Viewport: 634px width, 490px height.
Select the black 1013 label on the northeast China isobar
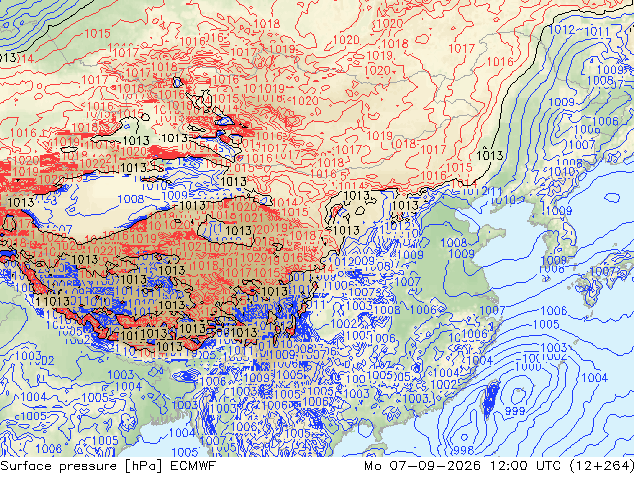[x=490, y=155]
